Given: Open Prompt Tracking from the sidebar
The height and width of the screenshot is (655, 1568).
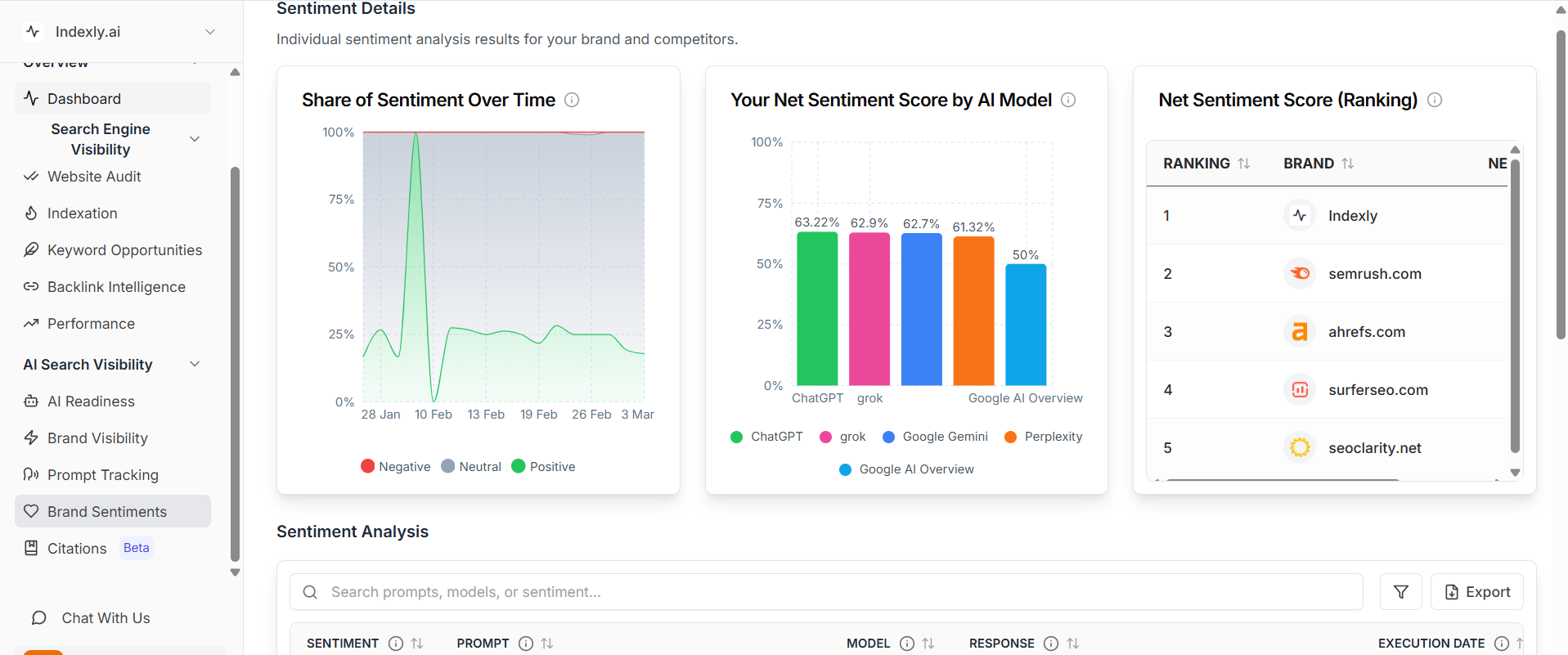Looking at the screenshot, I should (x=102, y=475).
